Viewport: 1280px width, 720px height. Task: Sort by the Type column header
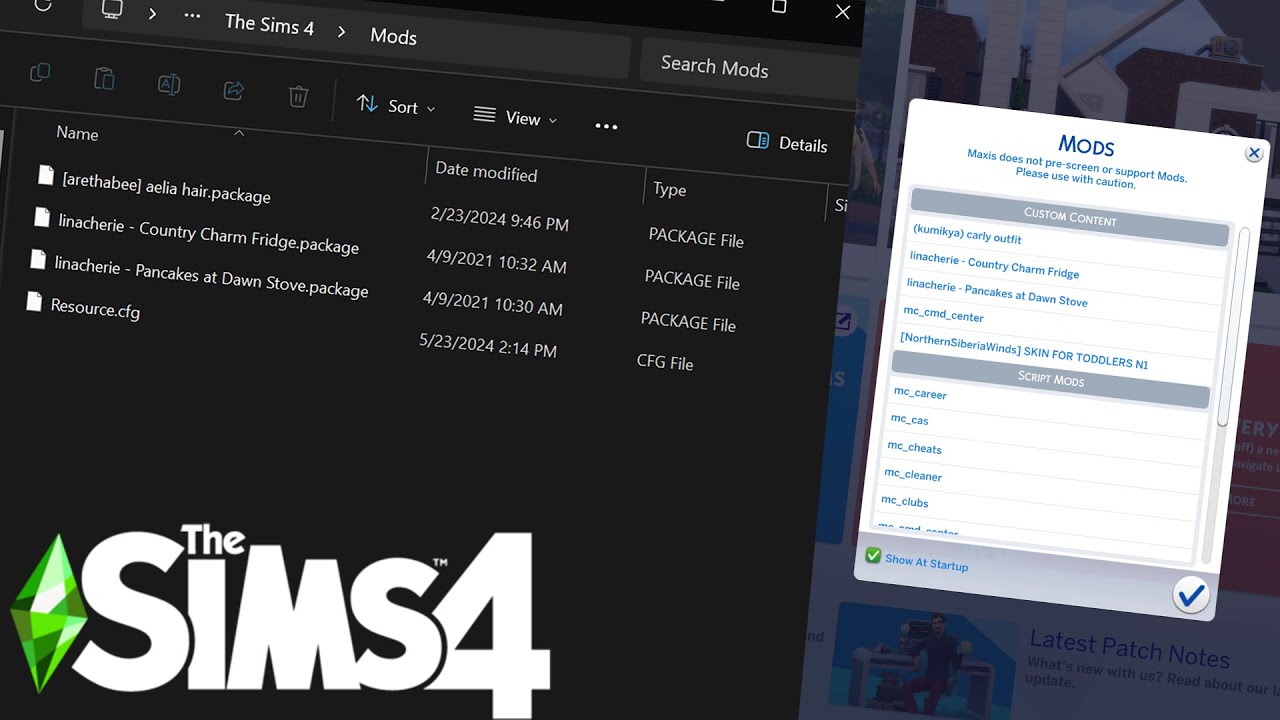[669, 189]
